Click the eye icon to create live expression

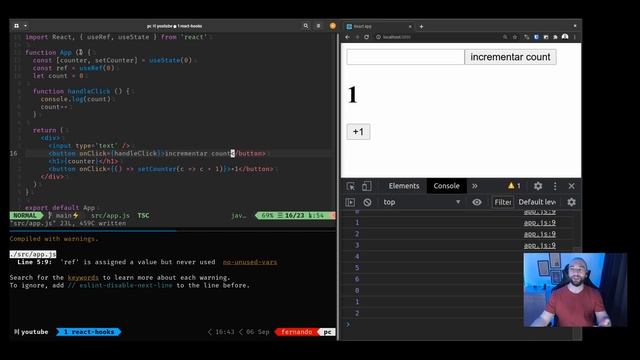tap(477, 202)
